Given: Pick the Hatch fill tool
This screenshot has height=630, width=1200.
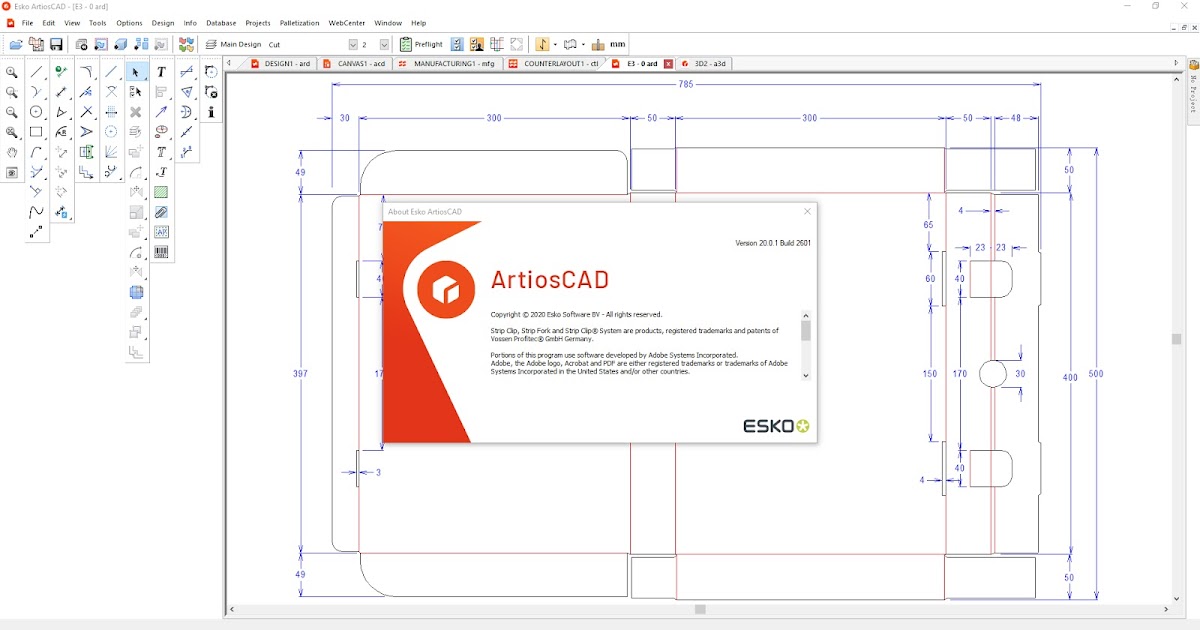Looking at the screenshot, I should pos(161,191).
